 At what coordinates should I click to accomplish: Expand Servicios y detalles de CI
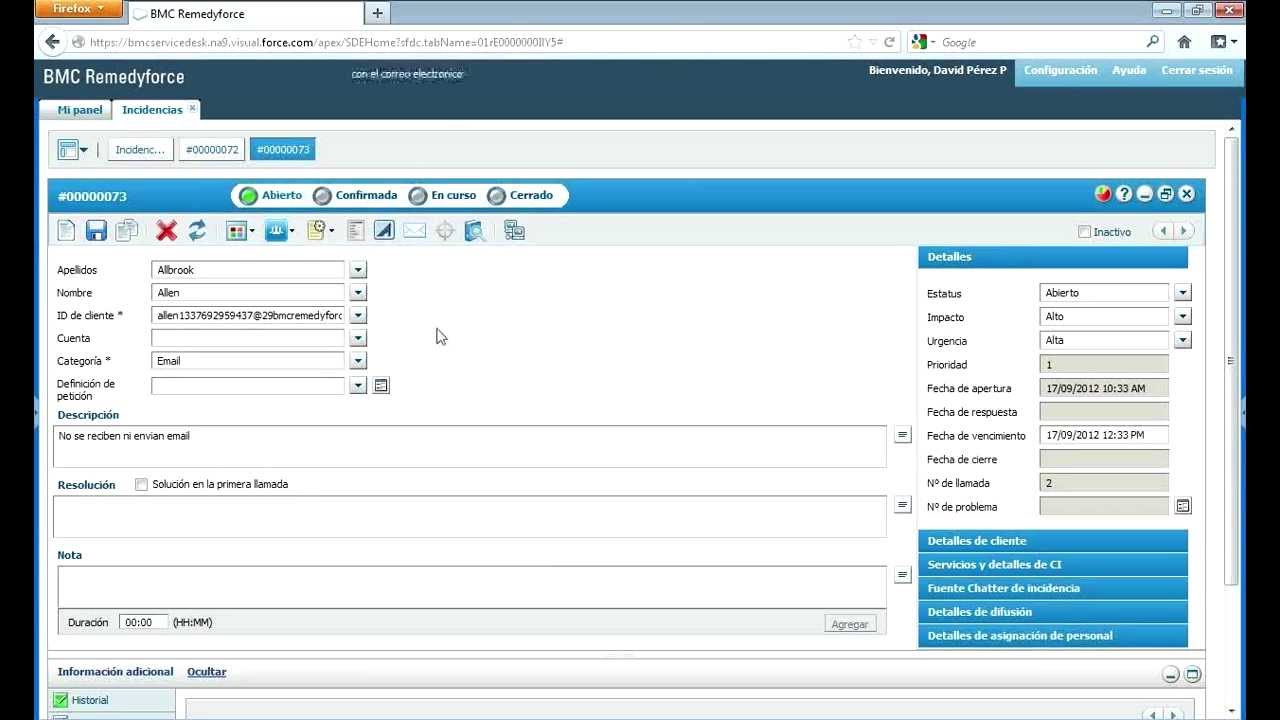click(x=1053, y=565)
